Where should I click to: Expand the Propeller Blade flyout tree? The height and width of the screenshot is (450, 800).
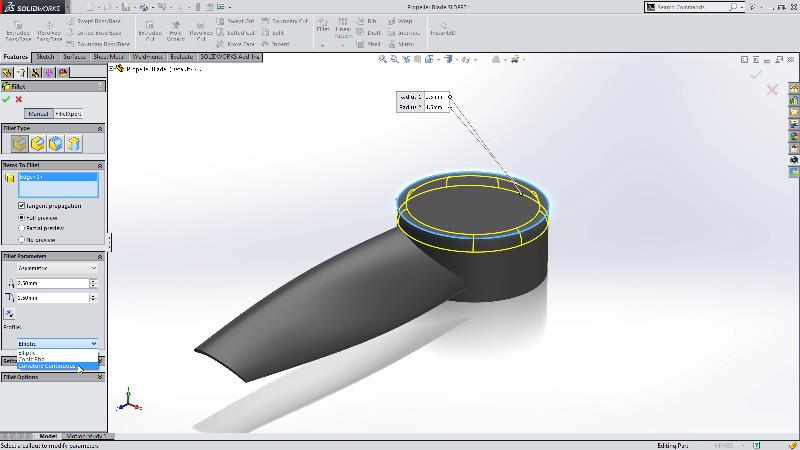coord(111,68)
